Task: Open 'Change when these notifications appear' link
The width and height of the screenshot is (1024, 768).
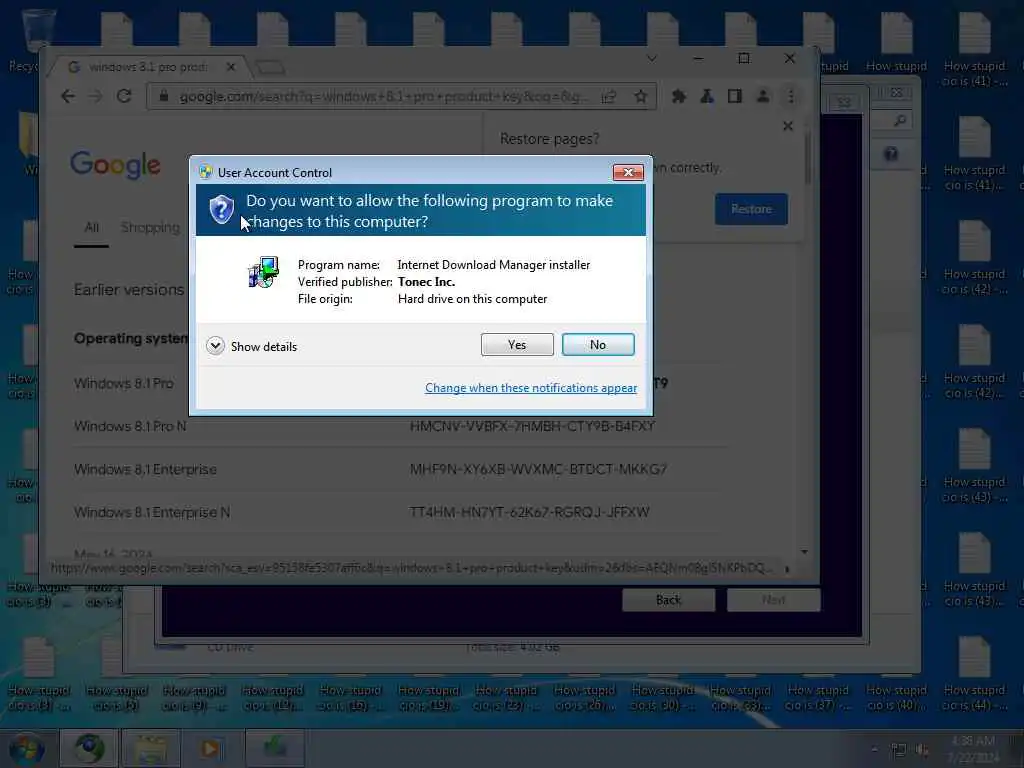Action: pyautogui.click(x=531, y=388)
